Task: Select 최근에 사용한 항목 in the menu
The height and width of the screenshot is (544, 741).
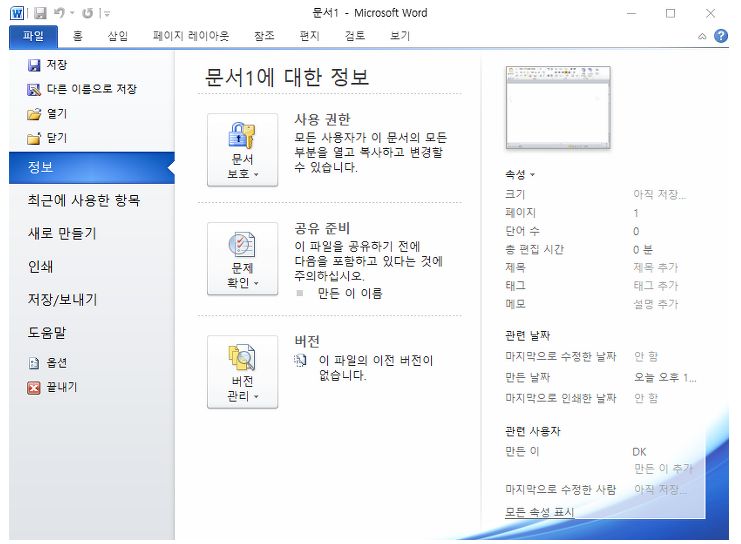Action: tap(84, 200)
